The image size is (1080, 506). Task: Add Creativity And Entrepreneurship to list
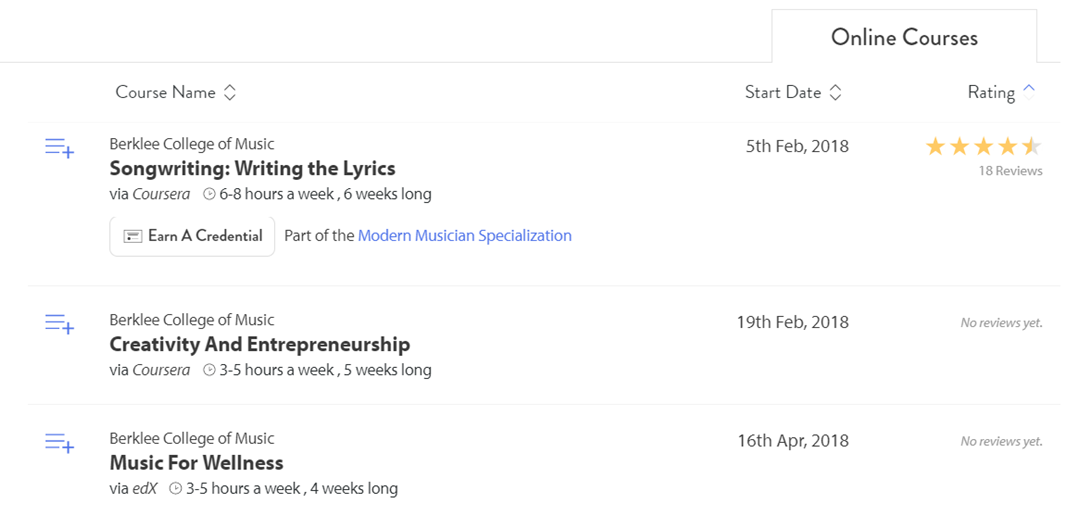pos(59,324)
